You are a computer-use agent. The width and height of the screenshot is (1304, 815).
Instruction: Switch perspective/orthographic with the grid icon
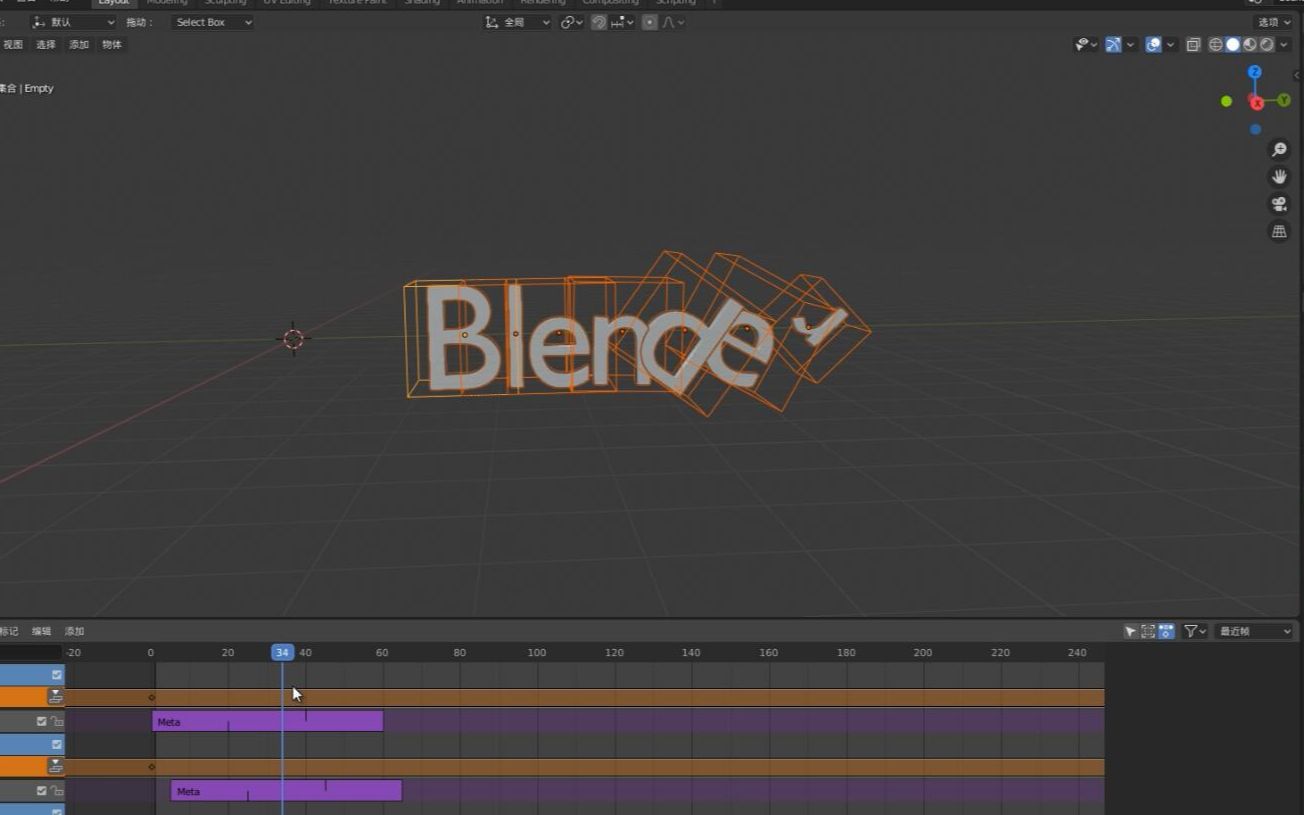coord(1279,231)
